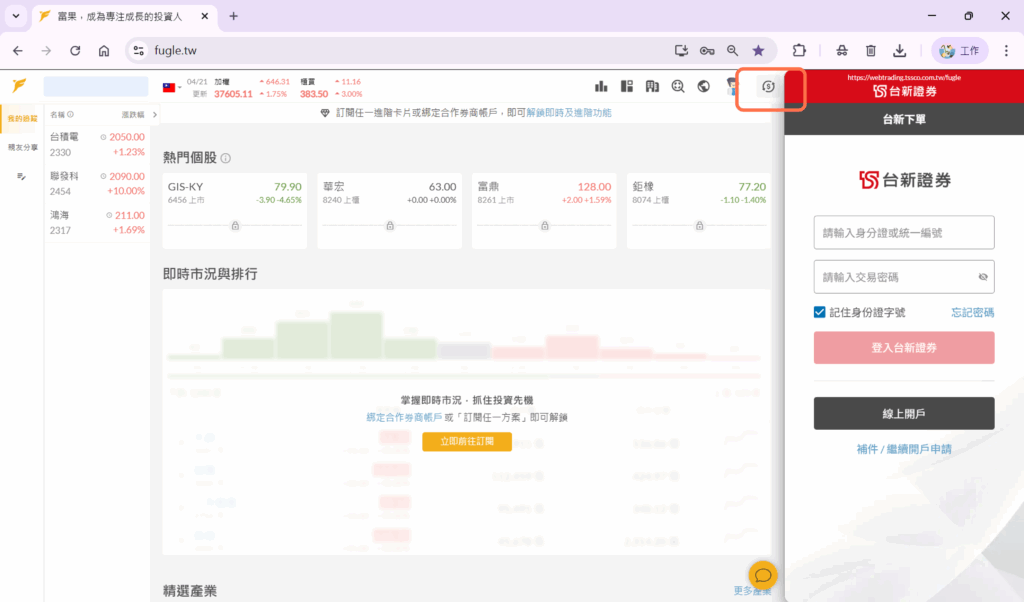Open the trading order panel icon
This screenshot has height=602, width=1024.
pos(768,87)
